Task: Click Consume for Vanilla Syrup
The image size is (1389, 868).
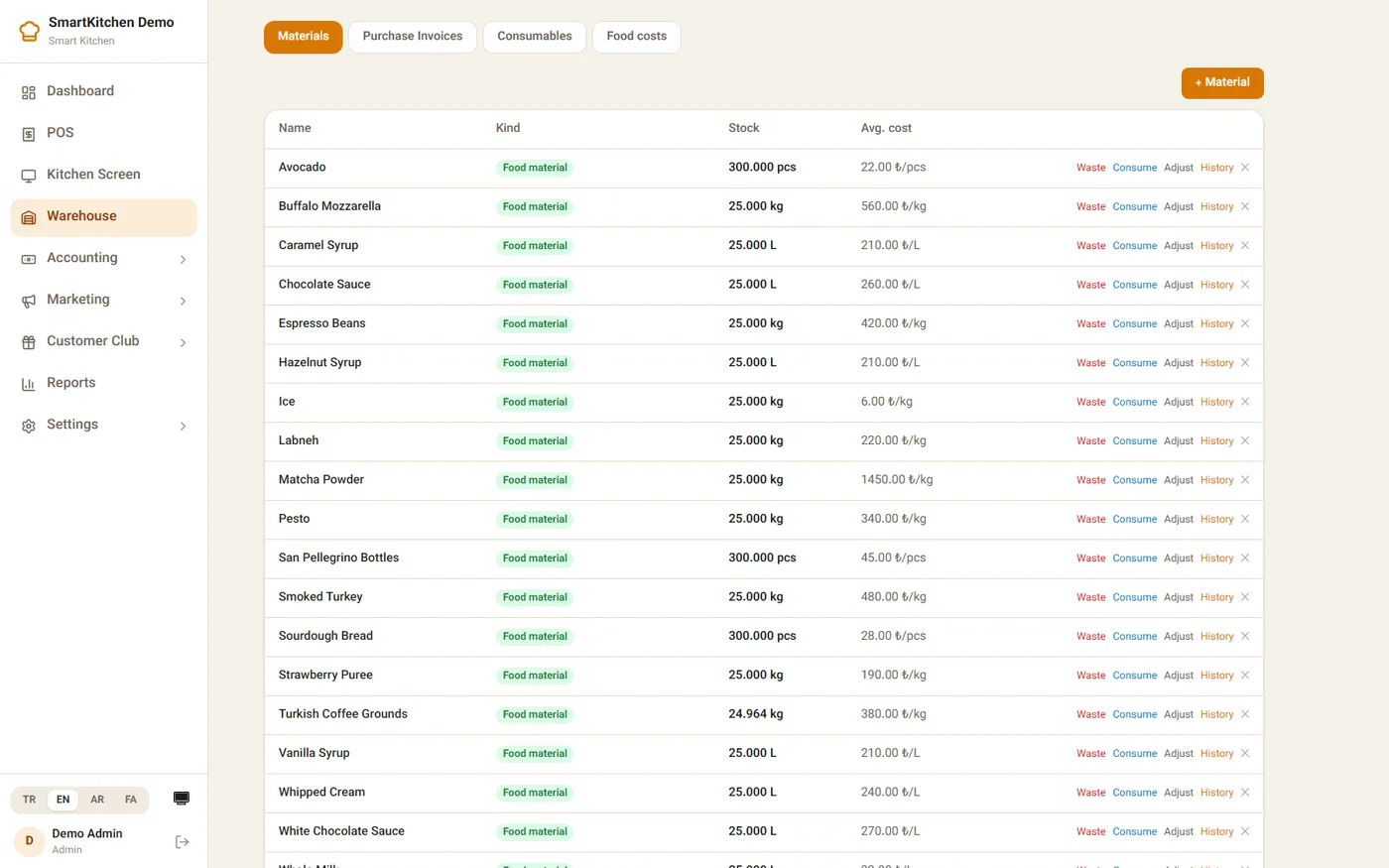Action: tap(1135, 753)
